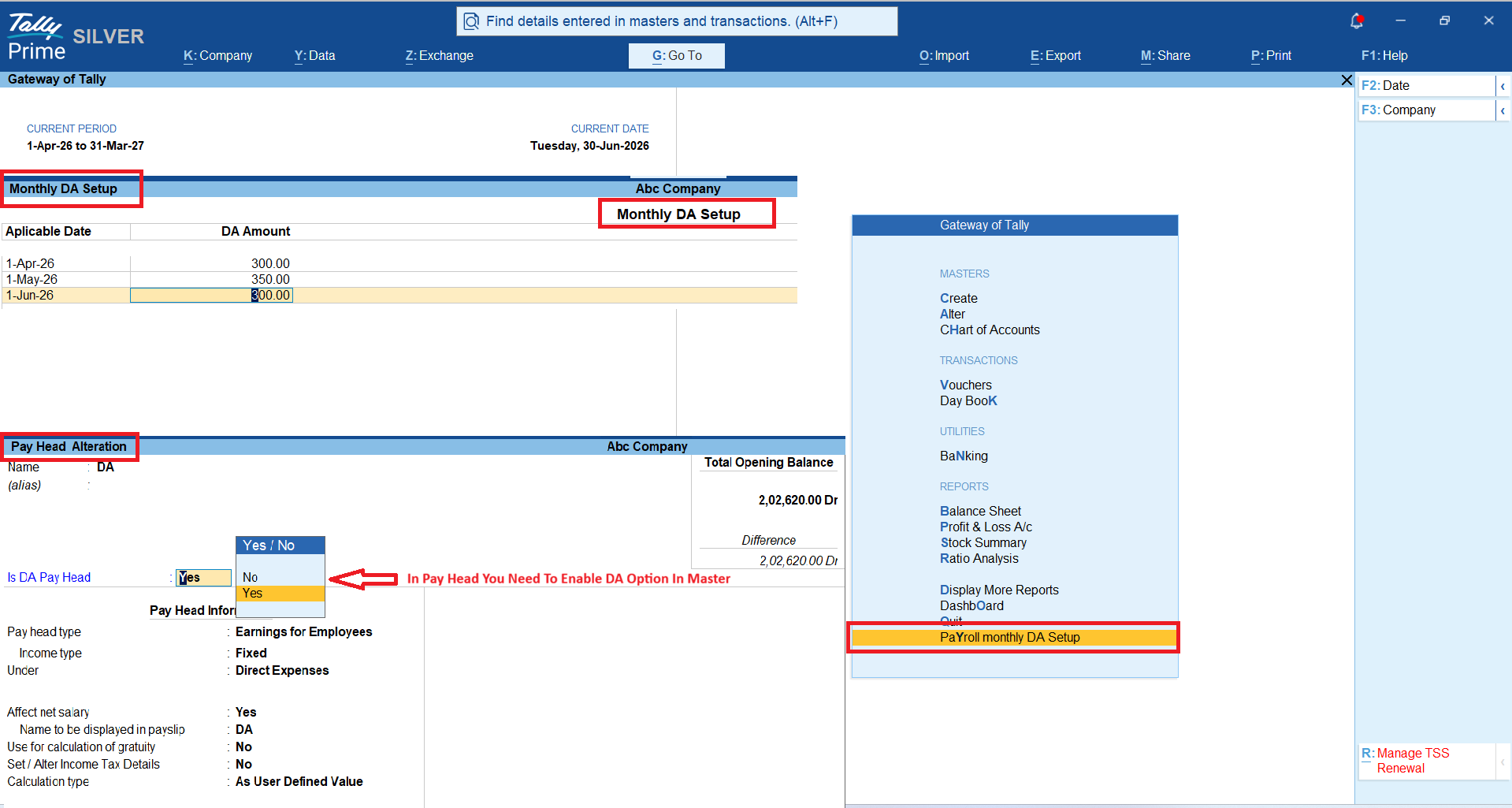1512x808 pixels.
Task: Click the F3: Company button
Action: 1426,110
